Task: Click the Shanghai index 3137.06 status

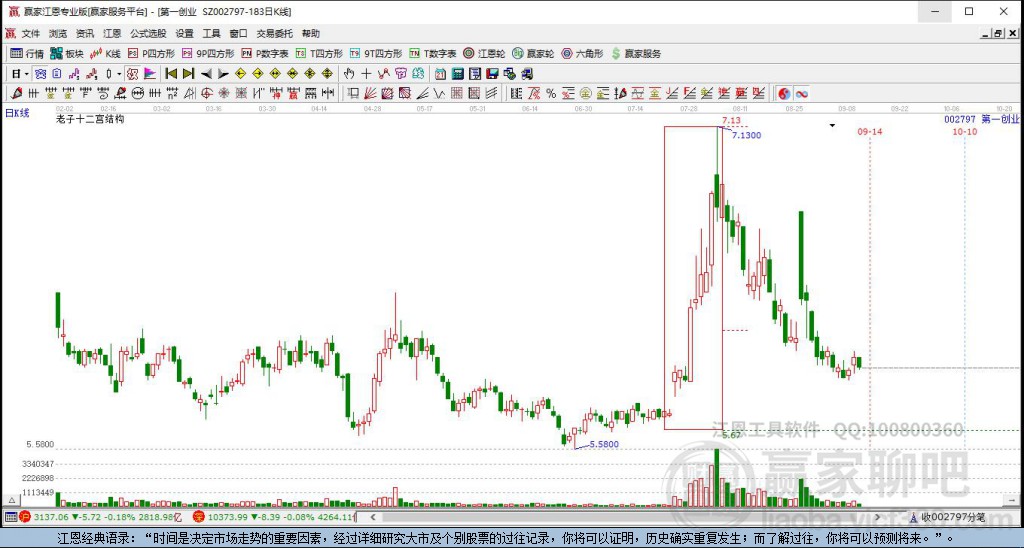Action: click(x=101, y=517)
